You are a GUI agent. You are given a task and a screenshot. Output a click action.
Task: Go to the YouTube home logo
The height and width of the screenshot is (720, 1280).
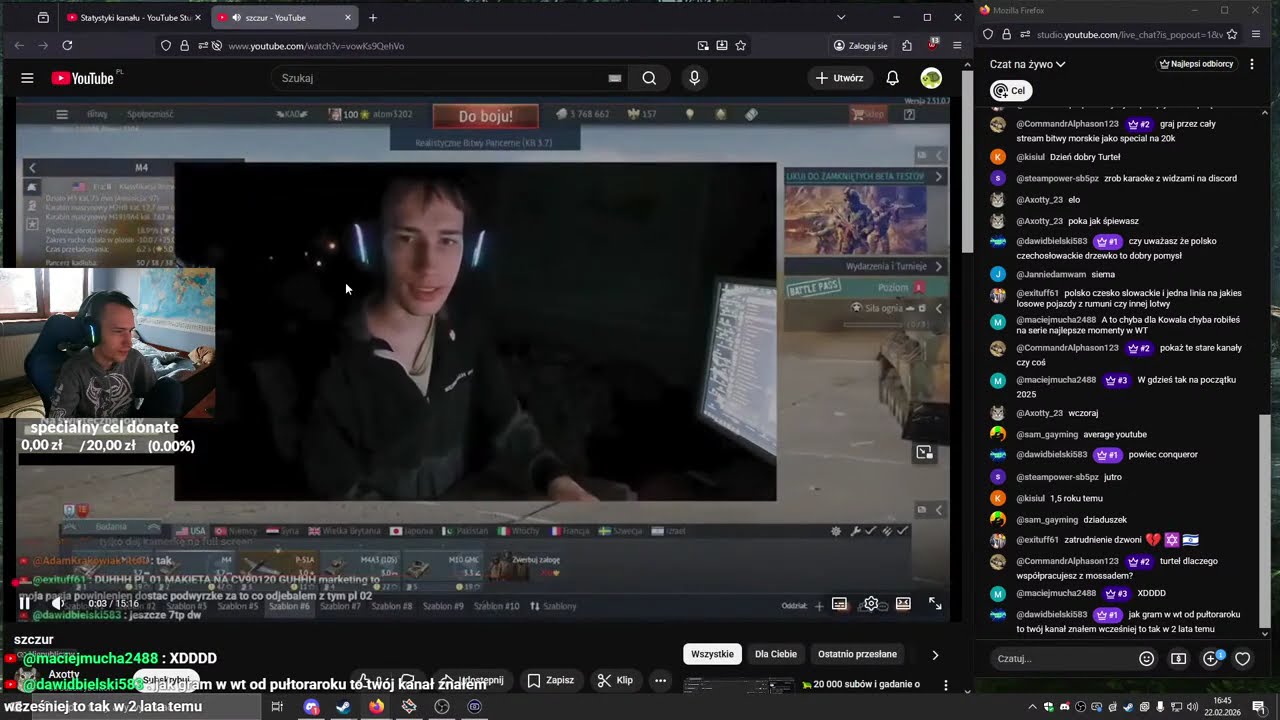click(83, 78)
